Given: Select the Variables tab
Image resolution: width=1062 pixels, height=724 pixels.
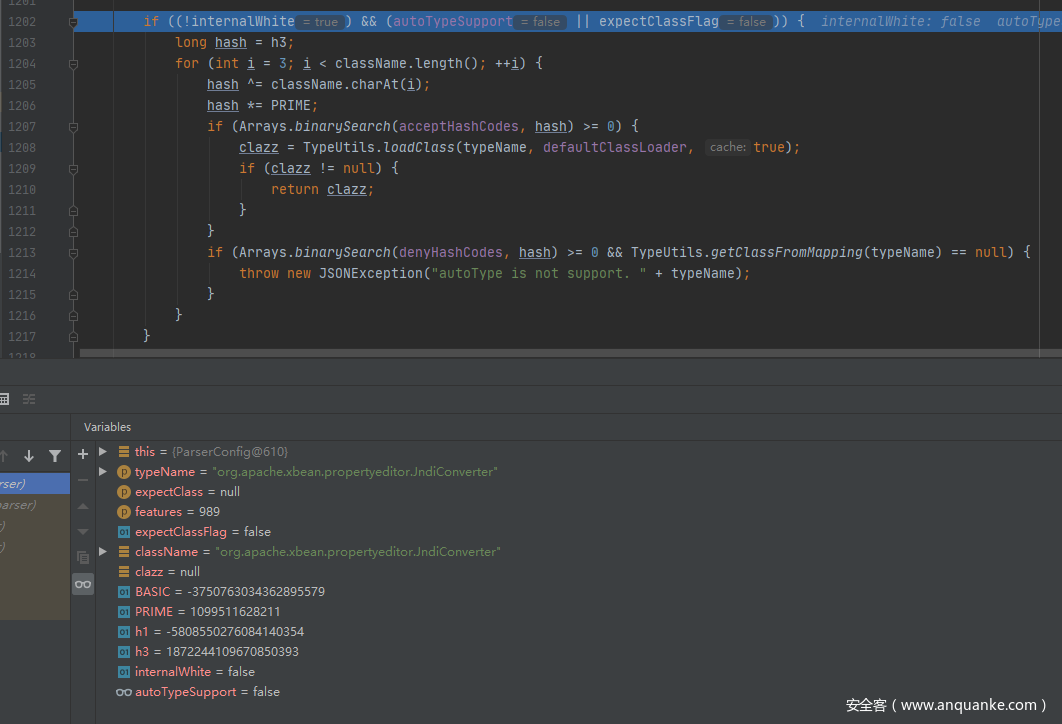Looking at the screenshot, I should [107, 427].
